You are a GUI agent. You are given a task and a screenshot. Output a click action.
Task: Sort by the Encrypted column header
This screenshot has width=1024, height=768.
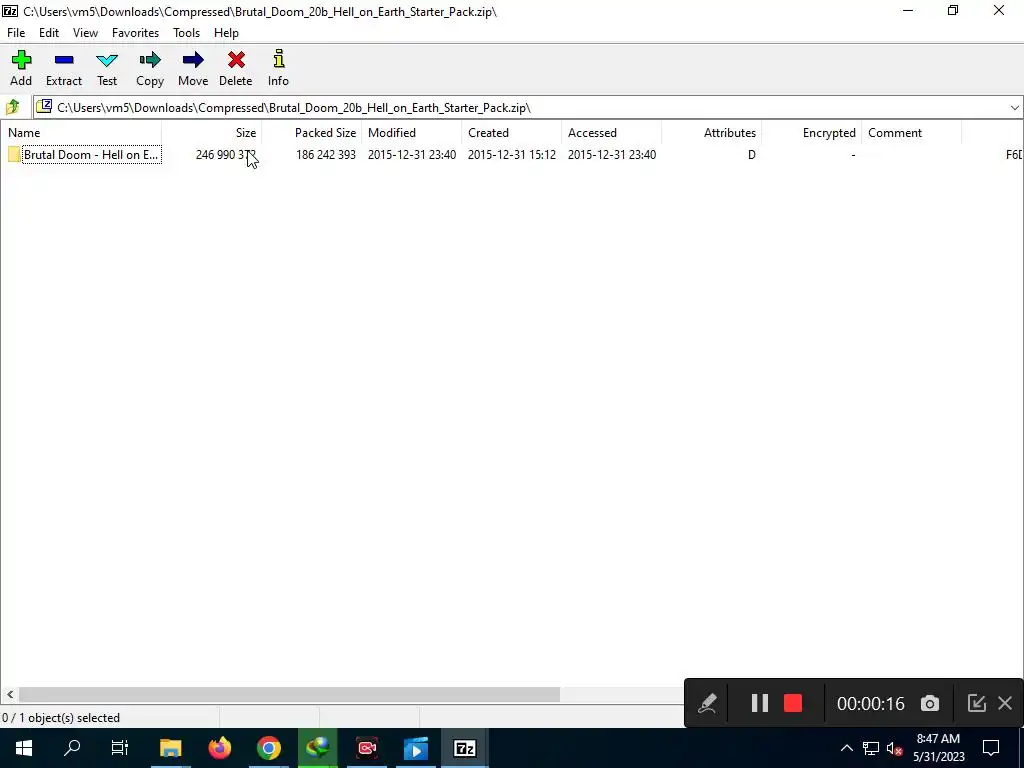pyautogui.click(x=811, y=133)
